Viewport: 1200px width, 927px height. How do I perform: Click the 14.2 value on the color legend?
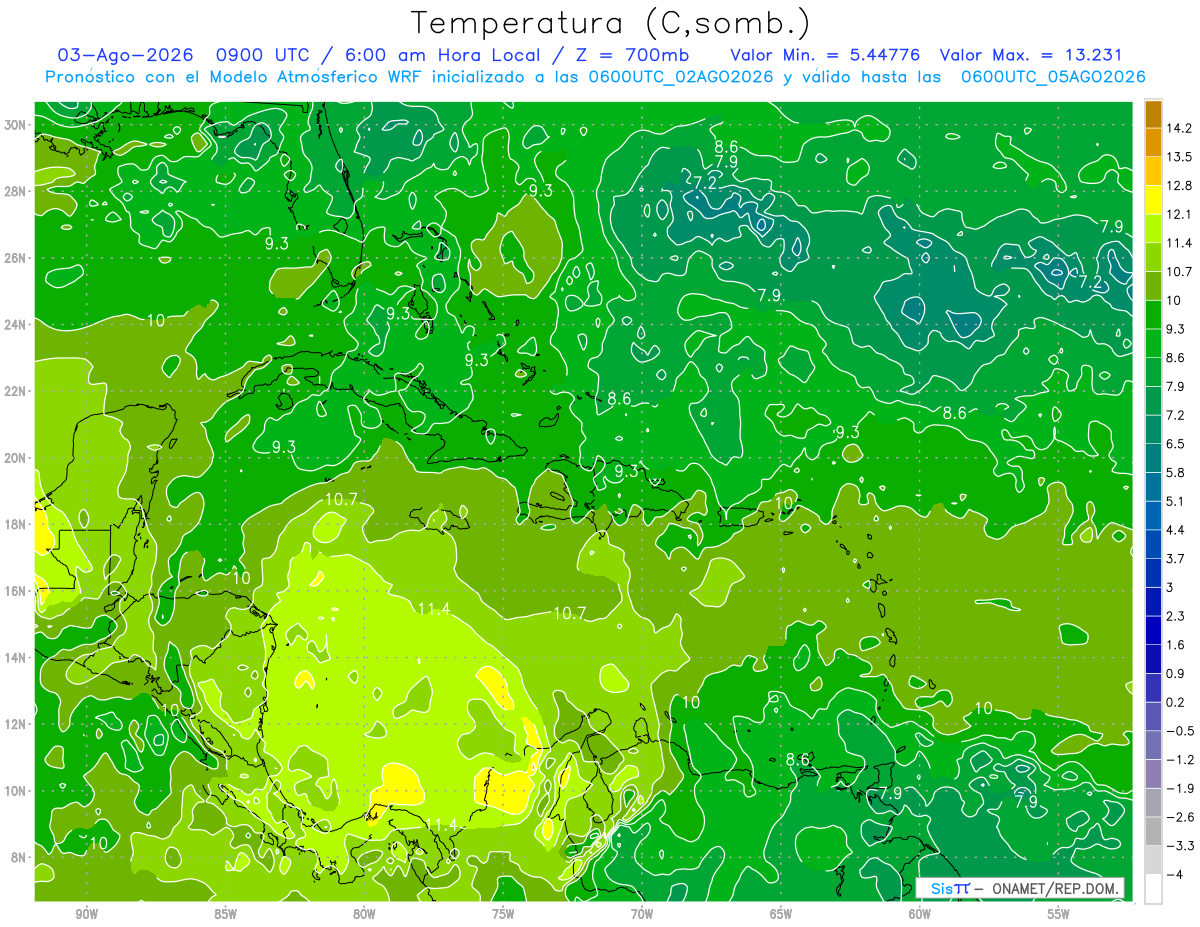[x=1178, y=128]
